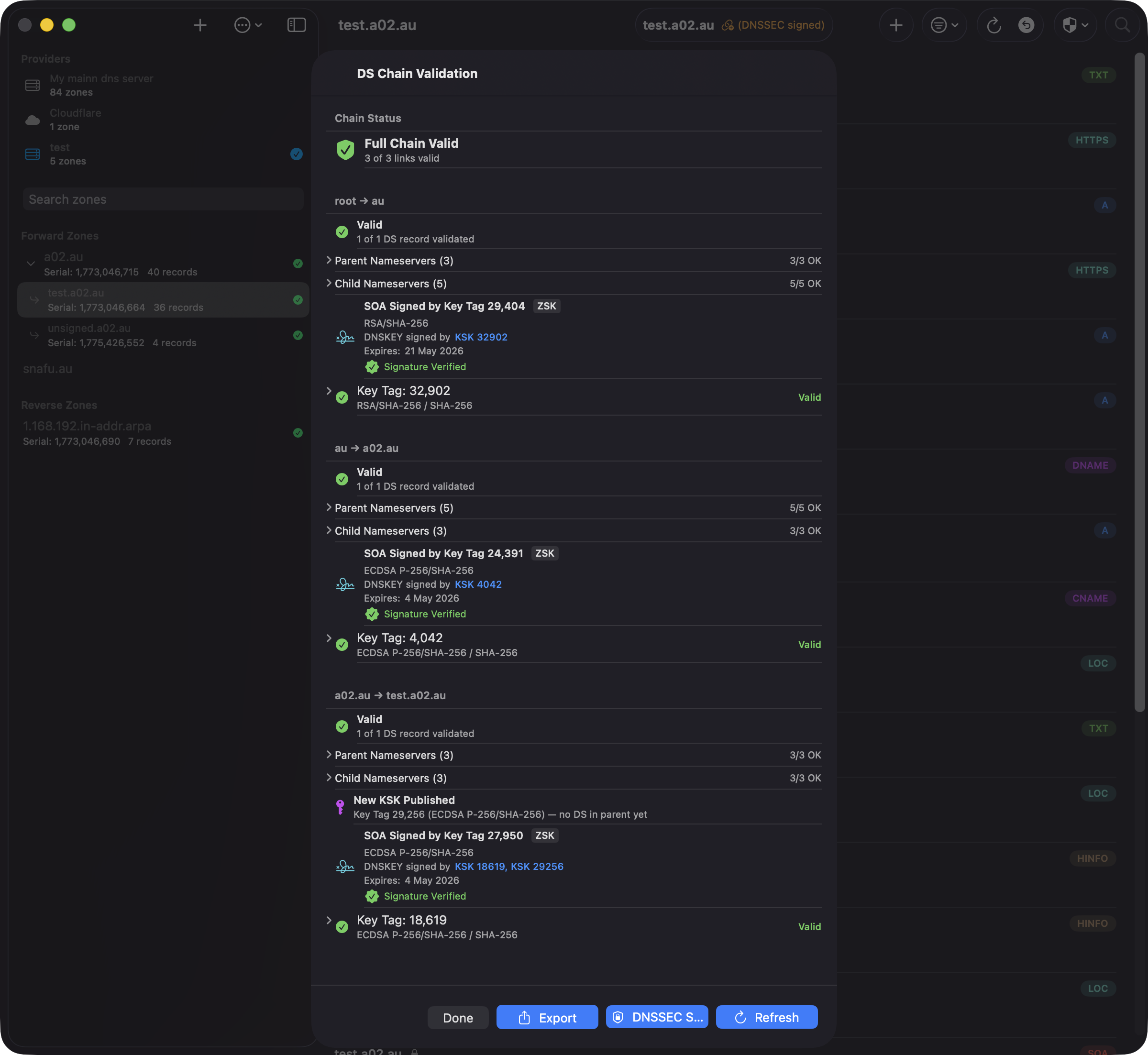
Task: Click the Full Chain Valid shield icon
Action: click(x=345, y=150)
